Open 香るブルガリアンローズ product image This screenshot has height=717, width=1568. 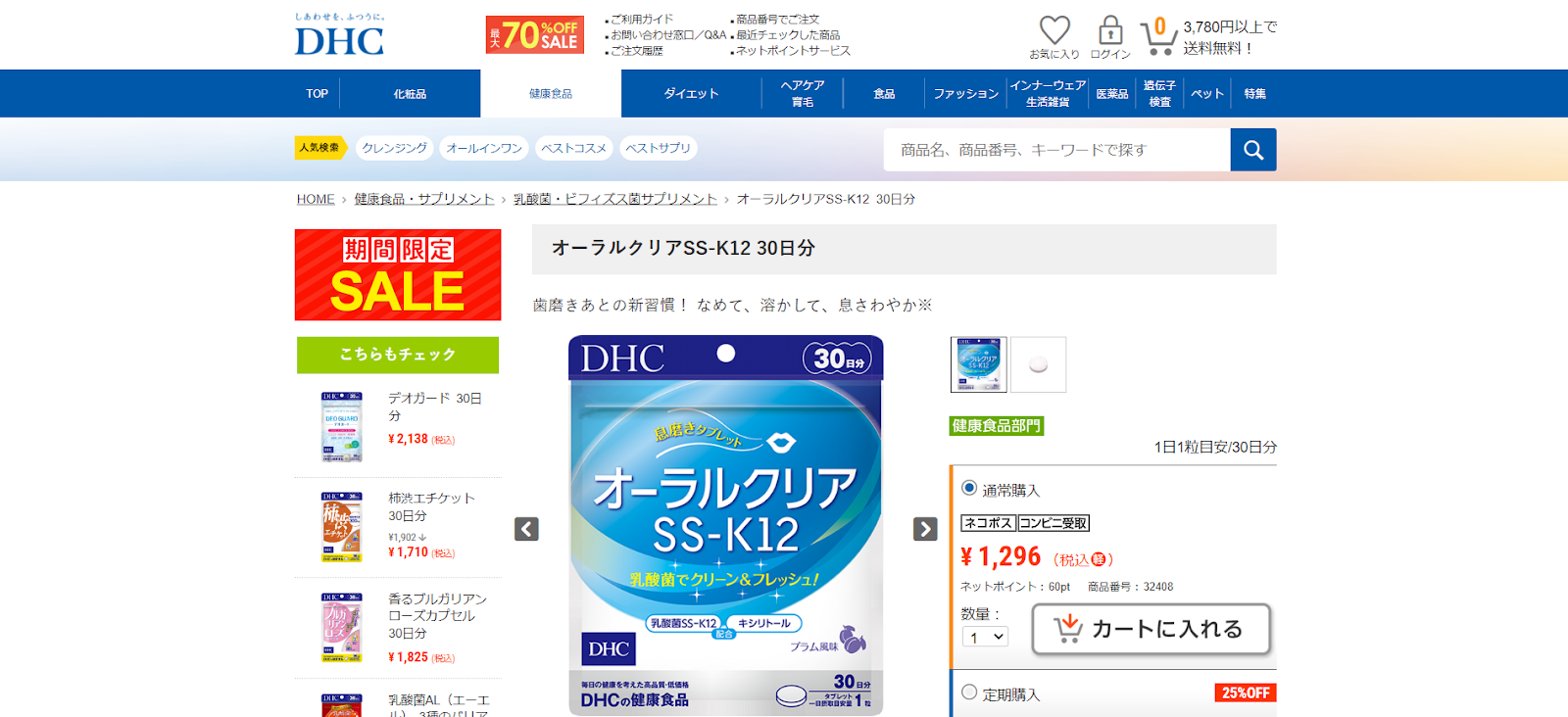click(x=342, y=627)
